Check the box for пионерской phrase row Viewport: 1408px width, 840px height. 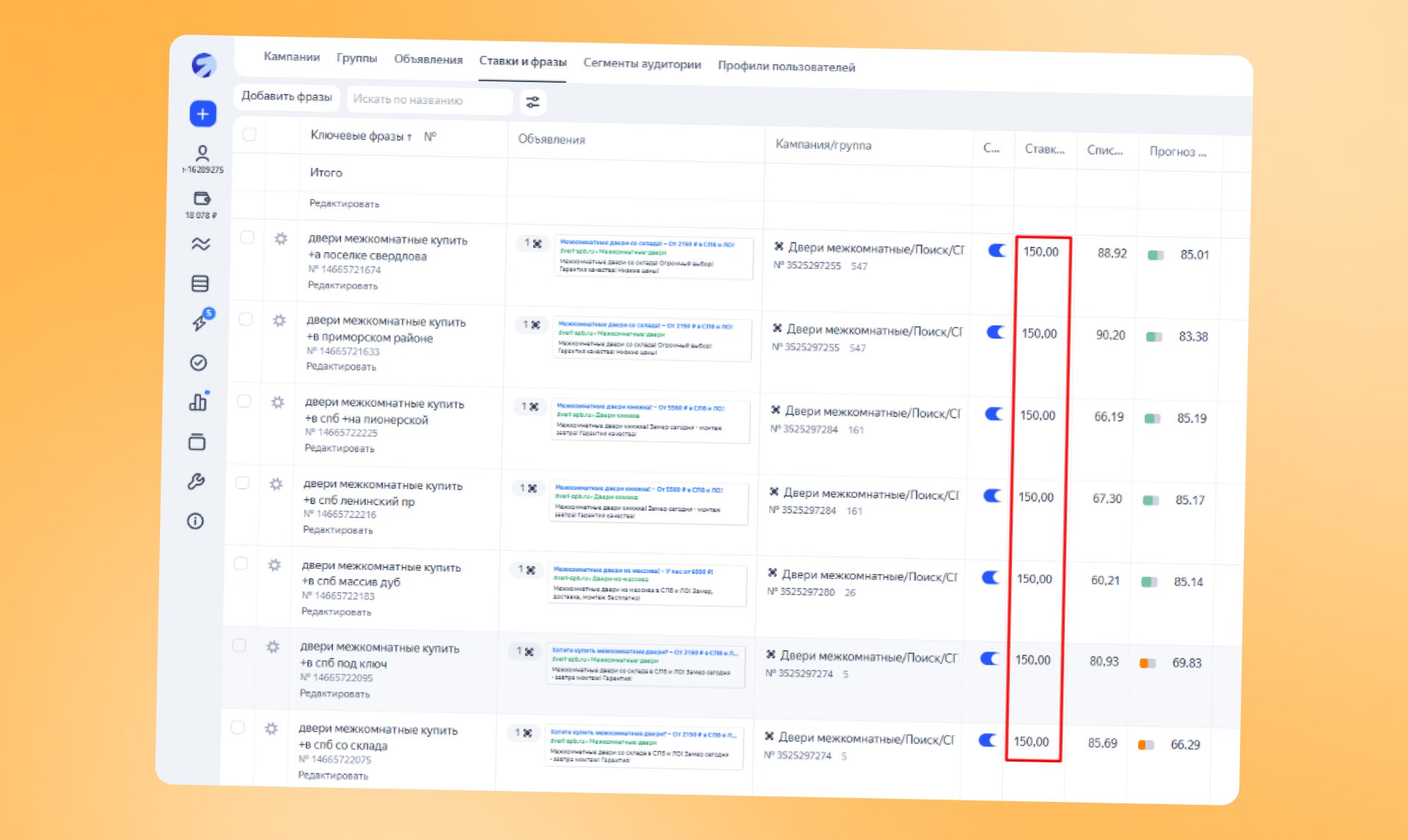tap(244, 401)
